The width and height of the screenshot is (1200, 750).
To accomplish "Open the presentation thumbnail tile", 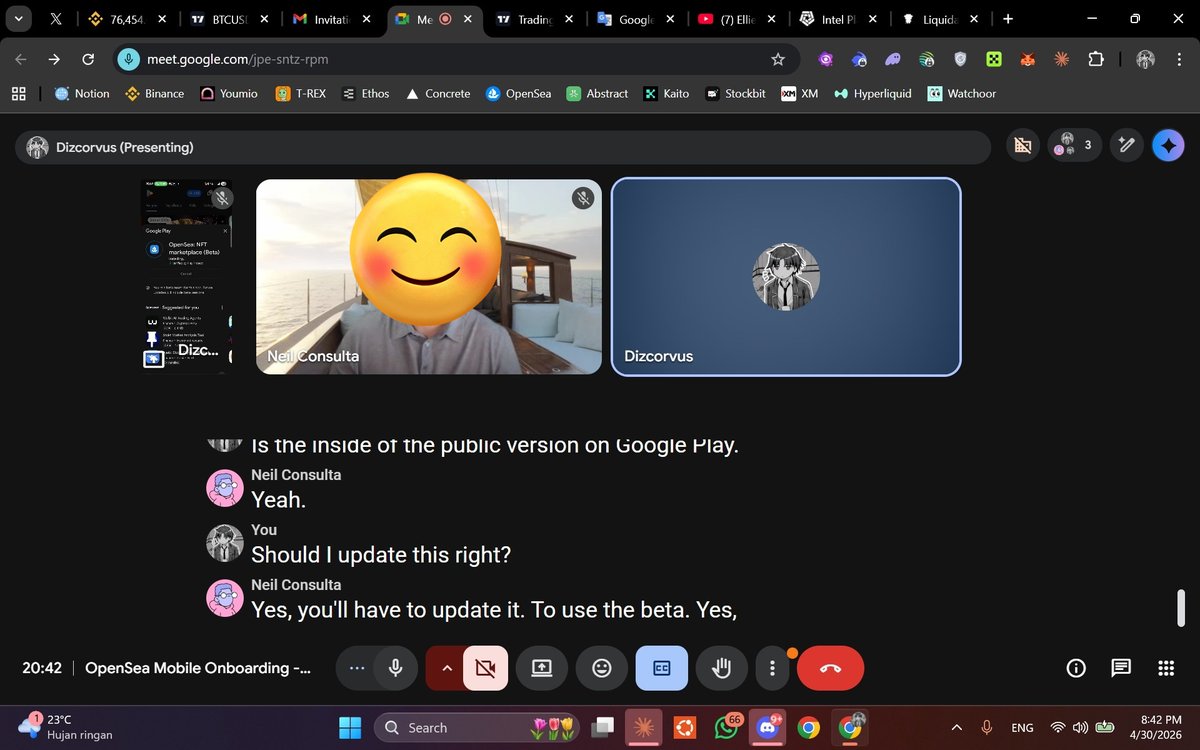I will tap(188, 276).
